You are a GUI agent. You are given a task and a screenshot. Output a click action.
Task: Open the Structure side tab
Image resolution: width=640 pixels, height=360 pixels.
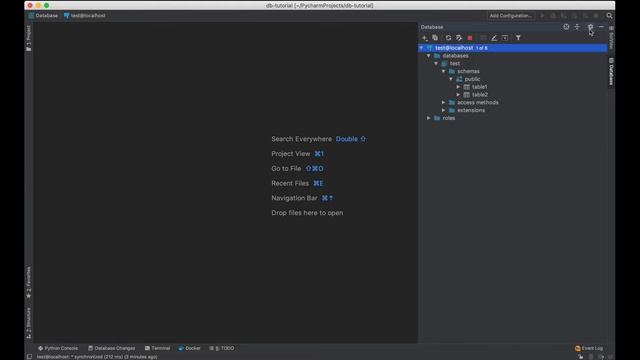(29, 323)
